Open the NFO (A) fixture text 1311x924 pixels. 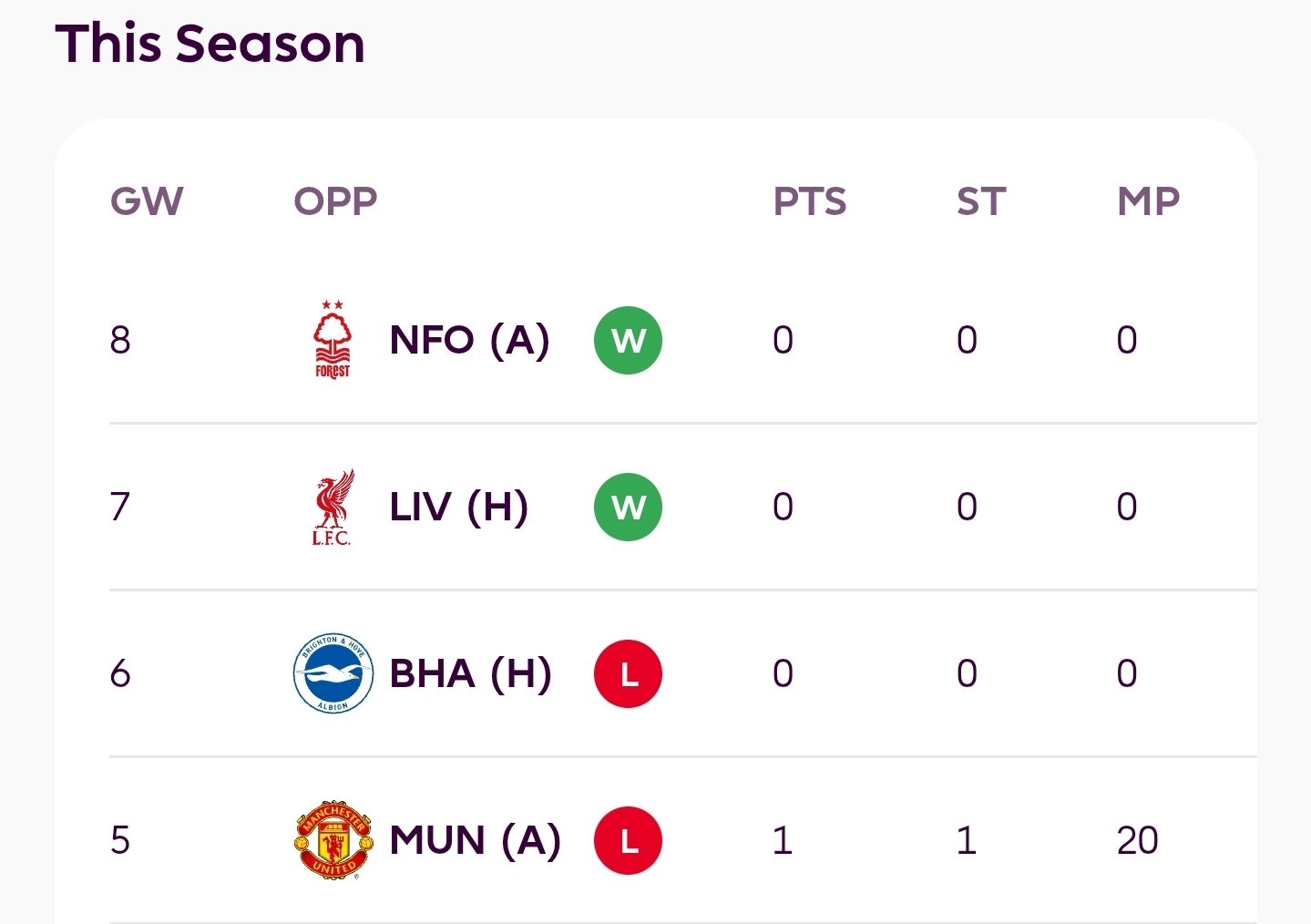(x=469, y=340)
